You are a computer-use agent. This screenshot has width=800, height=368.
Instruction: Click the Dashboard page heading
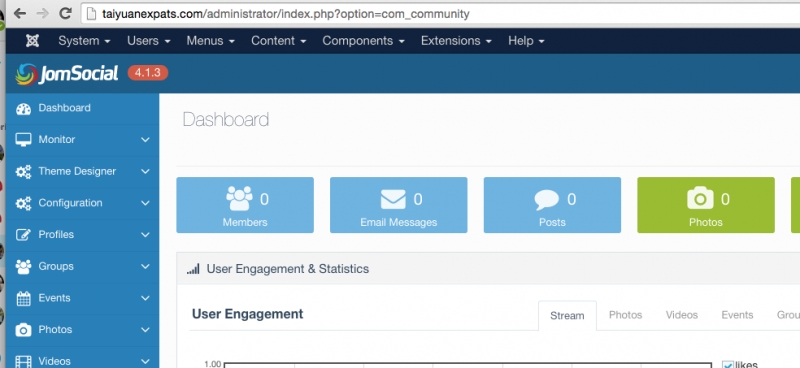[226, 119]
